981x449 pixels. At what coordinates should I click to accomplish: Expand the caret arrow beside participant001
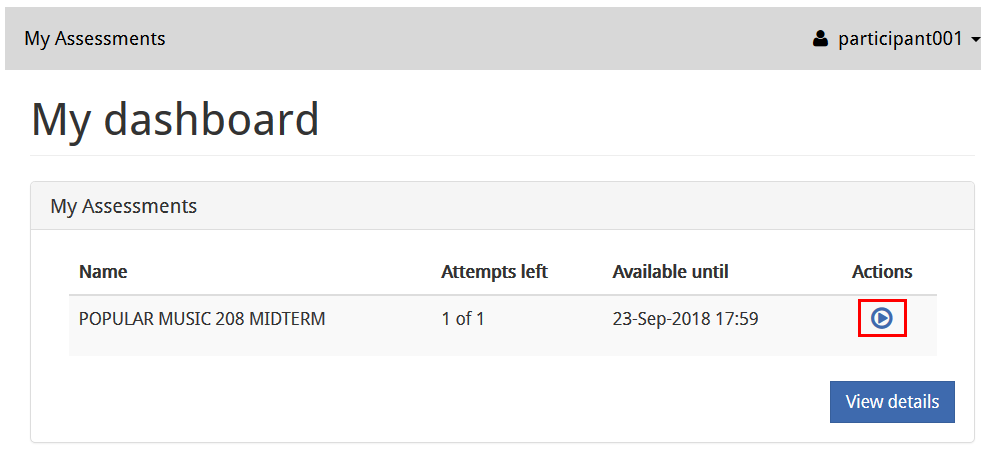[x=975, y=40]
